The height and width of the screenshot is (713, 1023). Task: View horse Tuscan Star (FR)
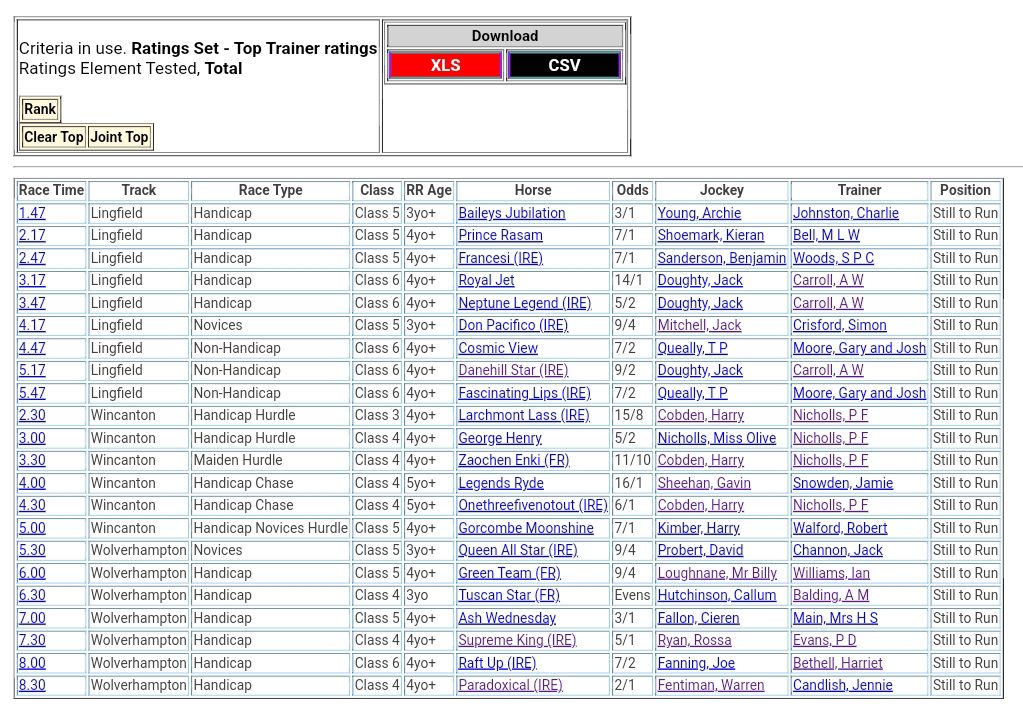pos(508,596)
